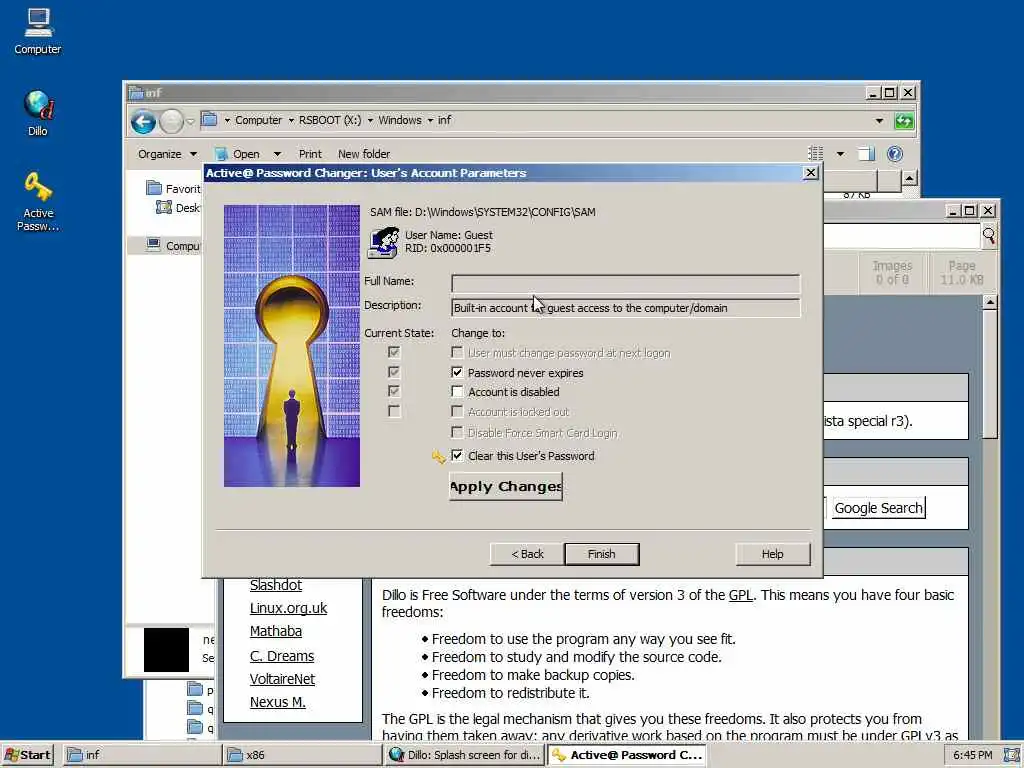Image resolution: width=1024 pixels, height=768 pixels.
Task: Click the Guest user account icon
Action: pos(383,242)
